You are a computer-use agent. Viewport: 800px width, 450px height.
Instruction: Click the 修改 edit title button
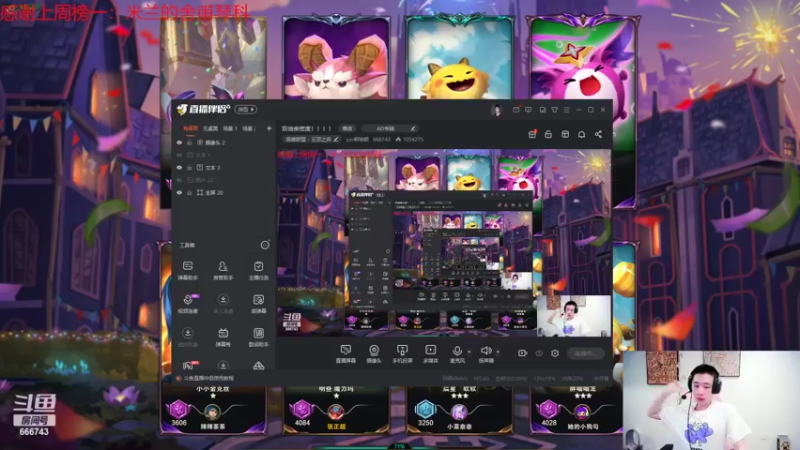click(347, 129)
